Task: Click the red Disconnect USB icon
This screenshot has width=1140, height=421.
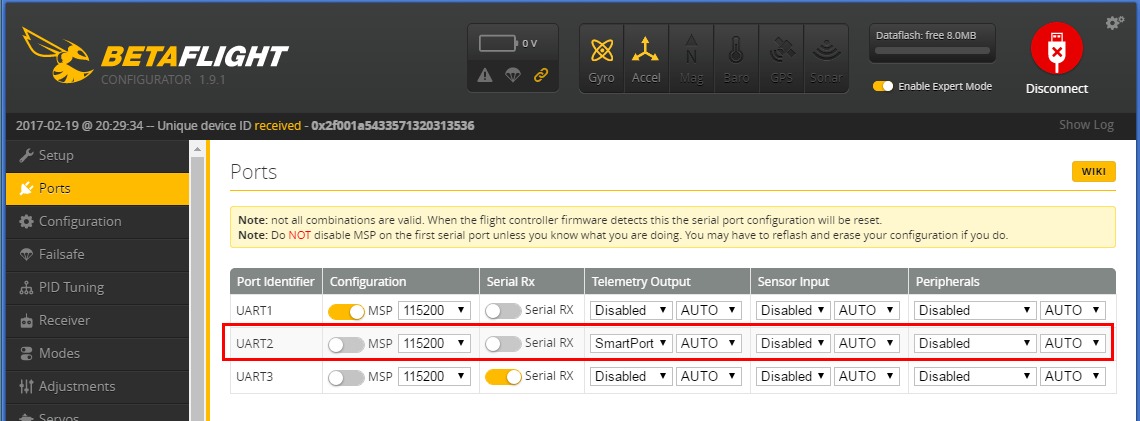Action: (x=1056, y=48)
